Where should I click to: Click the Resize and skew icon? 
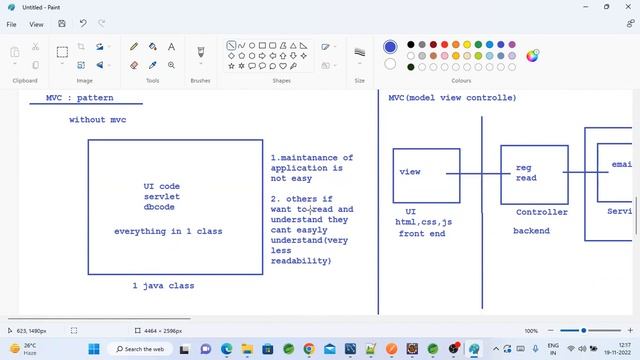coord(81,65)
